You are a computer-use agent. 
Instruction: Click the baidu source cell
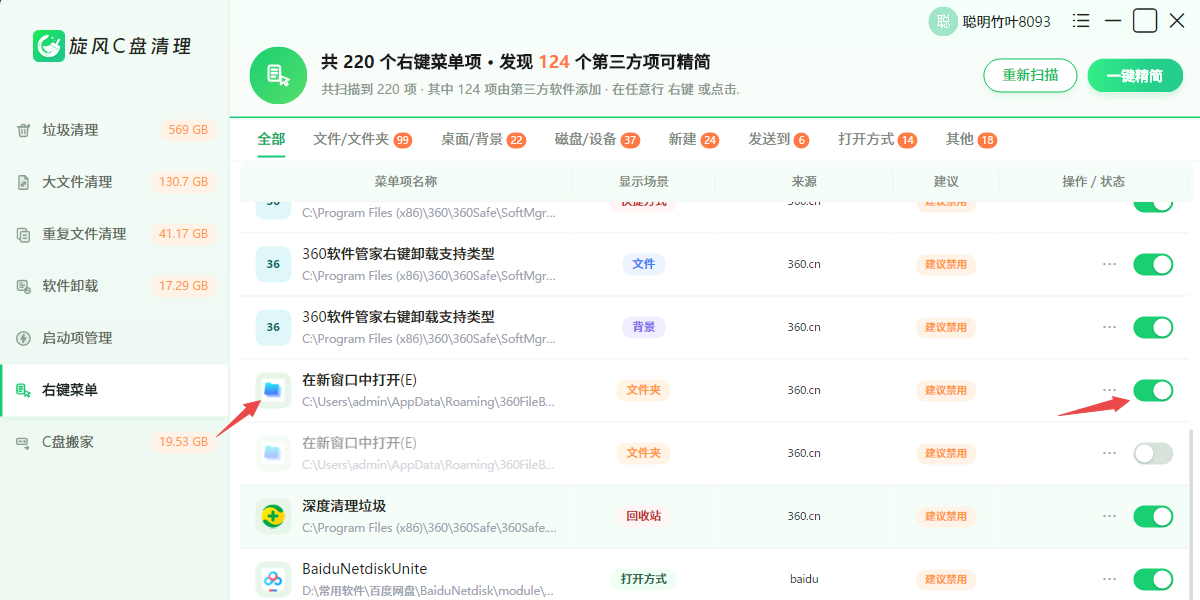[804, 579]
